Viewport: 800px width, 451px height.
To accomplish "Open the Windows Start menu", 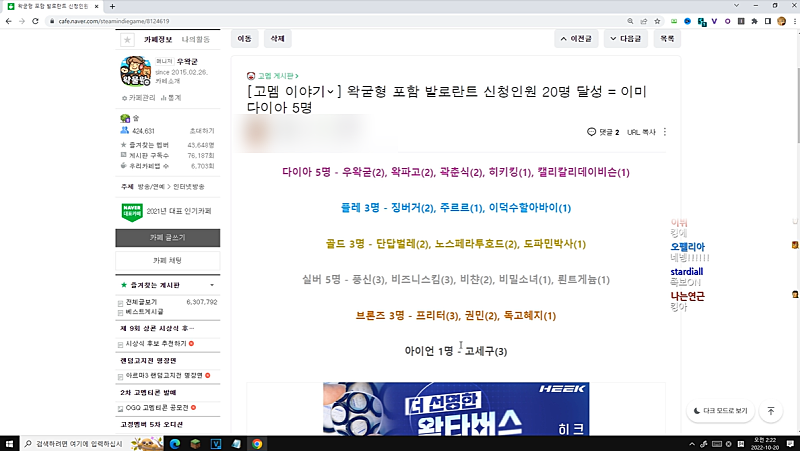I will (9, 444).
